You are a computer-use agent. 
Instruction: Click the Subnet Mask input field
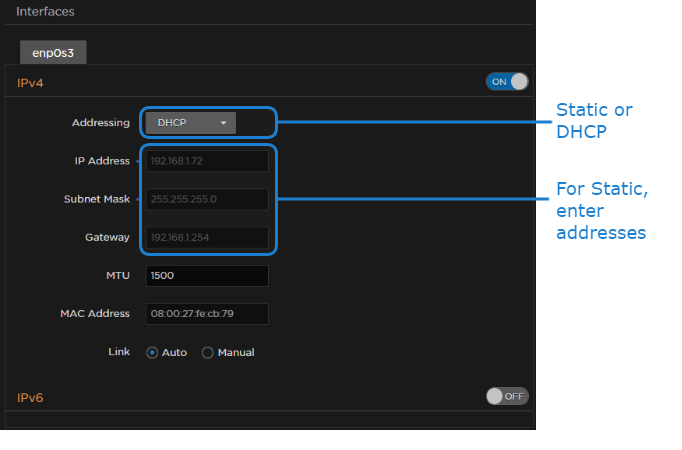pos(207,199)
